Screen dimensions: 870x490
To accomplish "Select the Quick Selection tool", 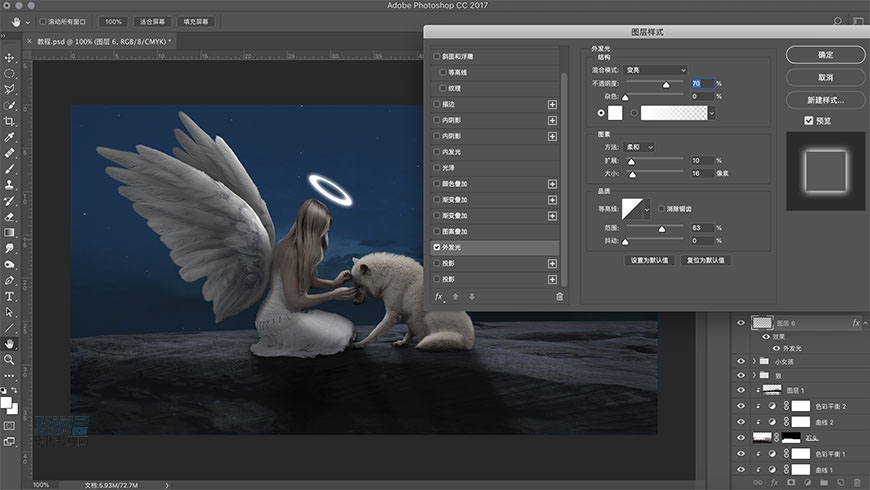I will coord(9,105).
